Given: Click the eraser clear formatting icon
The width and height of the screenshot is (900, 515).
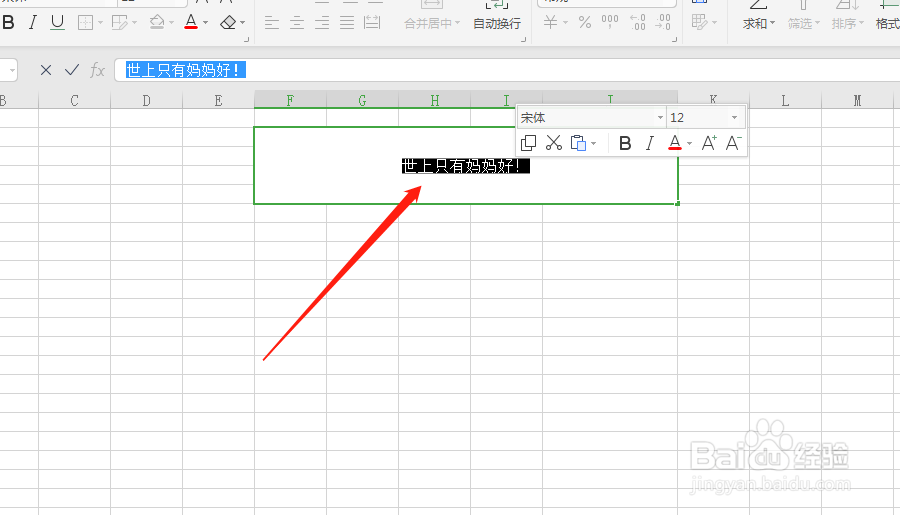Looking at the screenshot, I should pyautogui.click(x=228, y=23).
